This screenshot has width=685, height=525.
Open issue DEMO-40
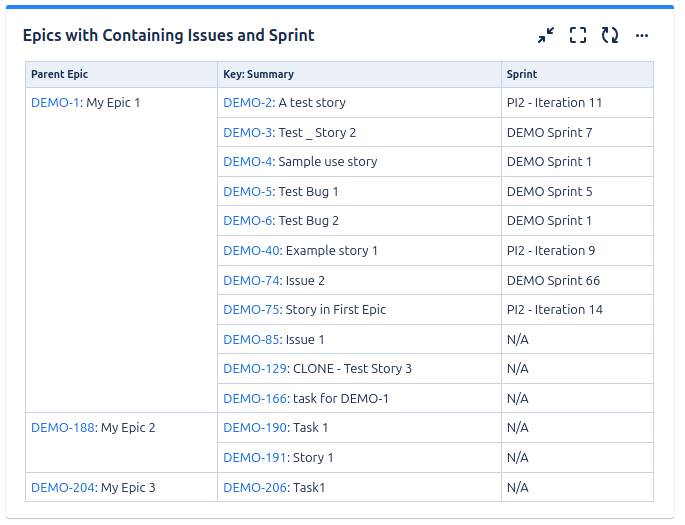click(x=251, y=251)
